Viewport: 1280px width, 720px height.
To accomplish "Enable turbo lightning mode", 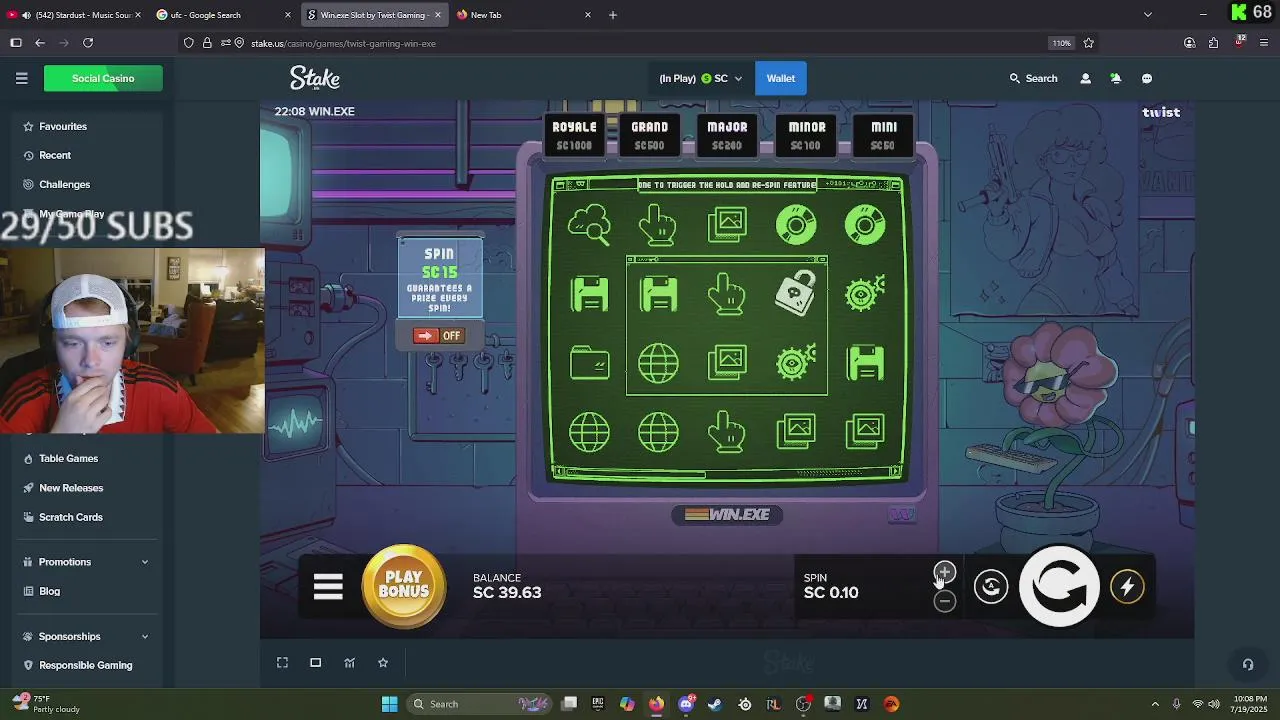I will coord(1127,587).
